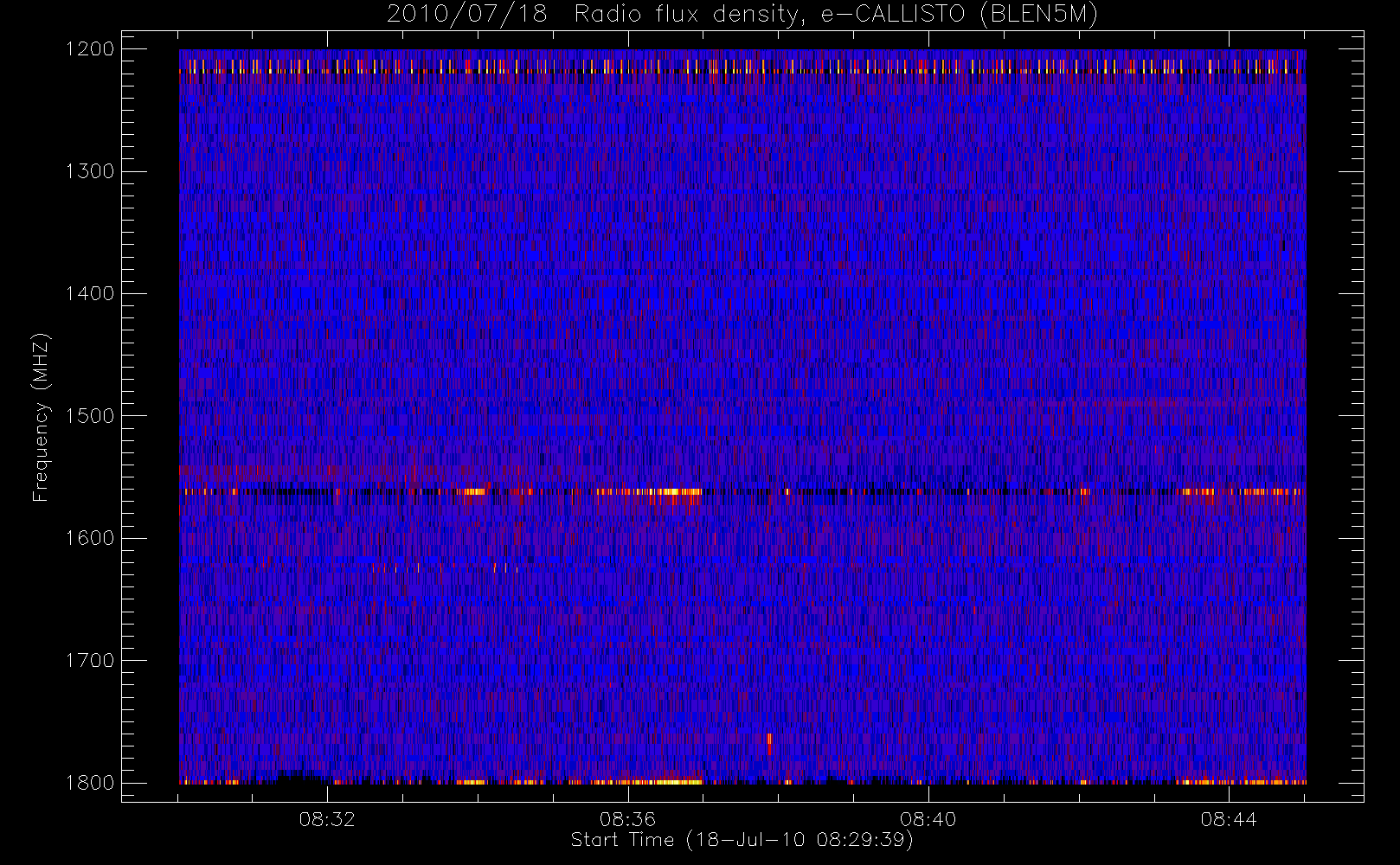Click the 'Frequency (MHz)' axis label

[41, 417]
